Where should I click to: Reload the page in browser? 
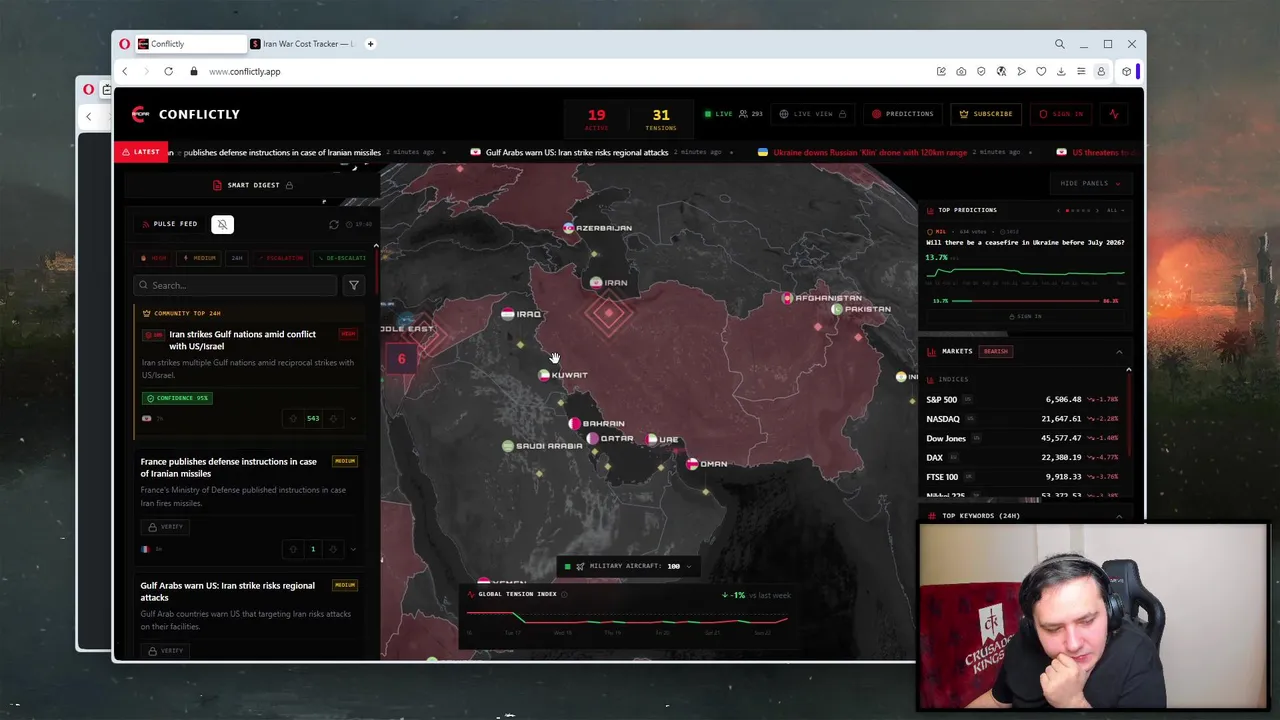tap(168, 72)
